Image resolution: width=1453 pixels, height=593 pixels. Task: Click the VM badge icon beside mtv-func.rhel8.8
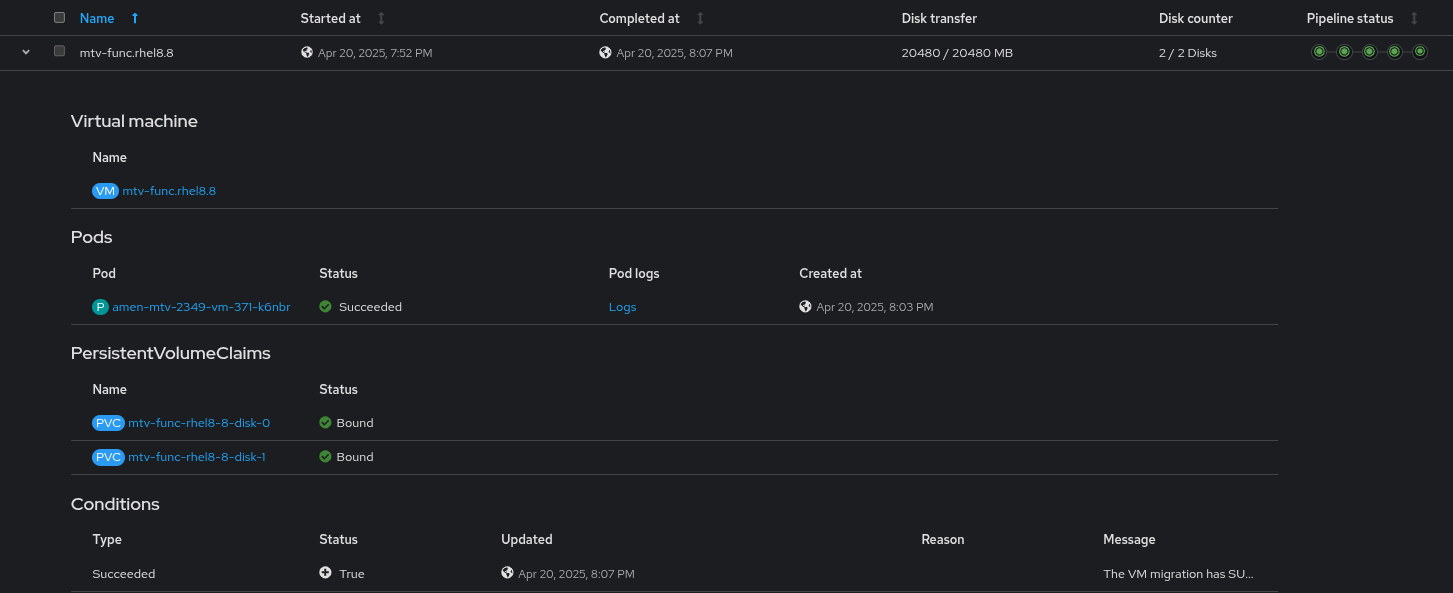coord(105,191)
